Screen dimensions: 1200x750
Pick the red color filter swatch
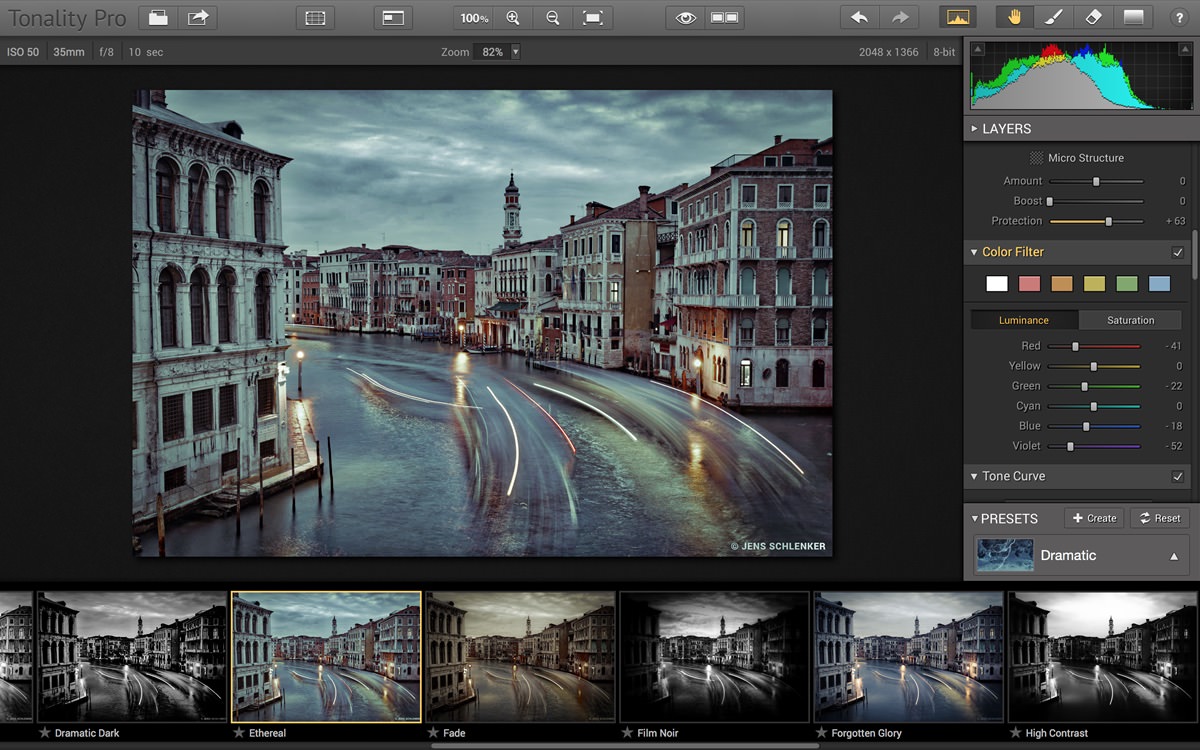[1029, 284]
